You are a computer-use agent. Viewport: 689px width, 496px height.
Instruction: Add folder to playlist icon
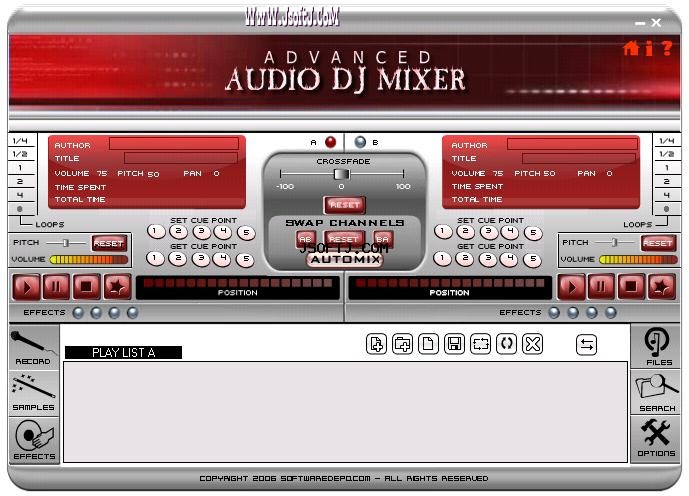402,344
